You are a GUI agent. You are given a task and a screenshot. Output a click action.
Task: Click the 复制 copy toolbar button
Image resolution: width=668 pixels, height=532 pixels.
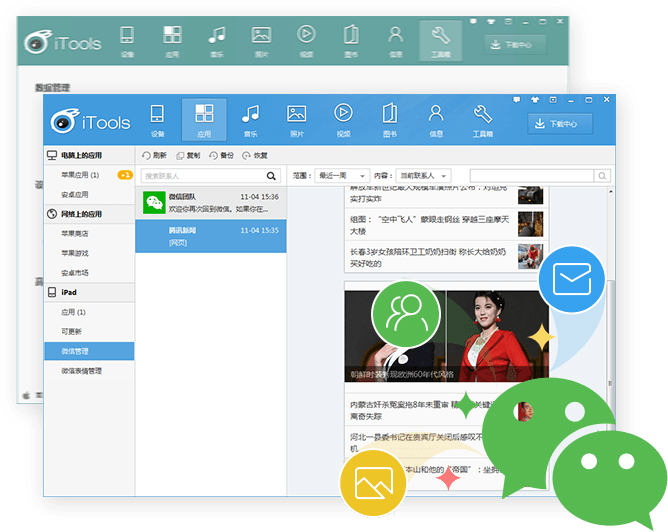tap(188, 155)
